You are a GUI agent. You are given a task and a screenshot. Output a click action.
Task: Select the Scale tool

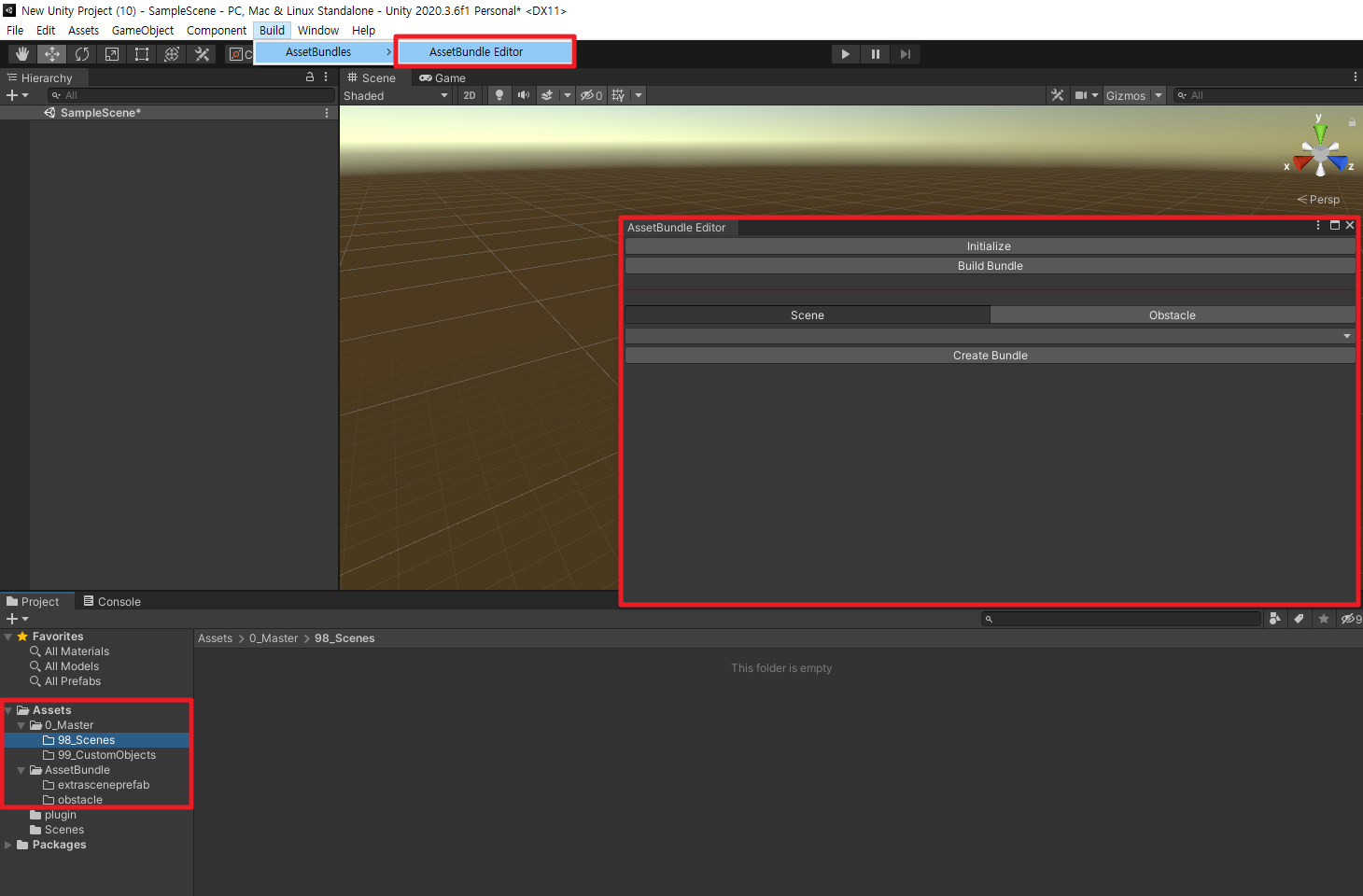click(112, 54)
